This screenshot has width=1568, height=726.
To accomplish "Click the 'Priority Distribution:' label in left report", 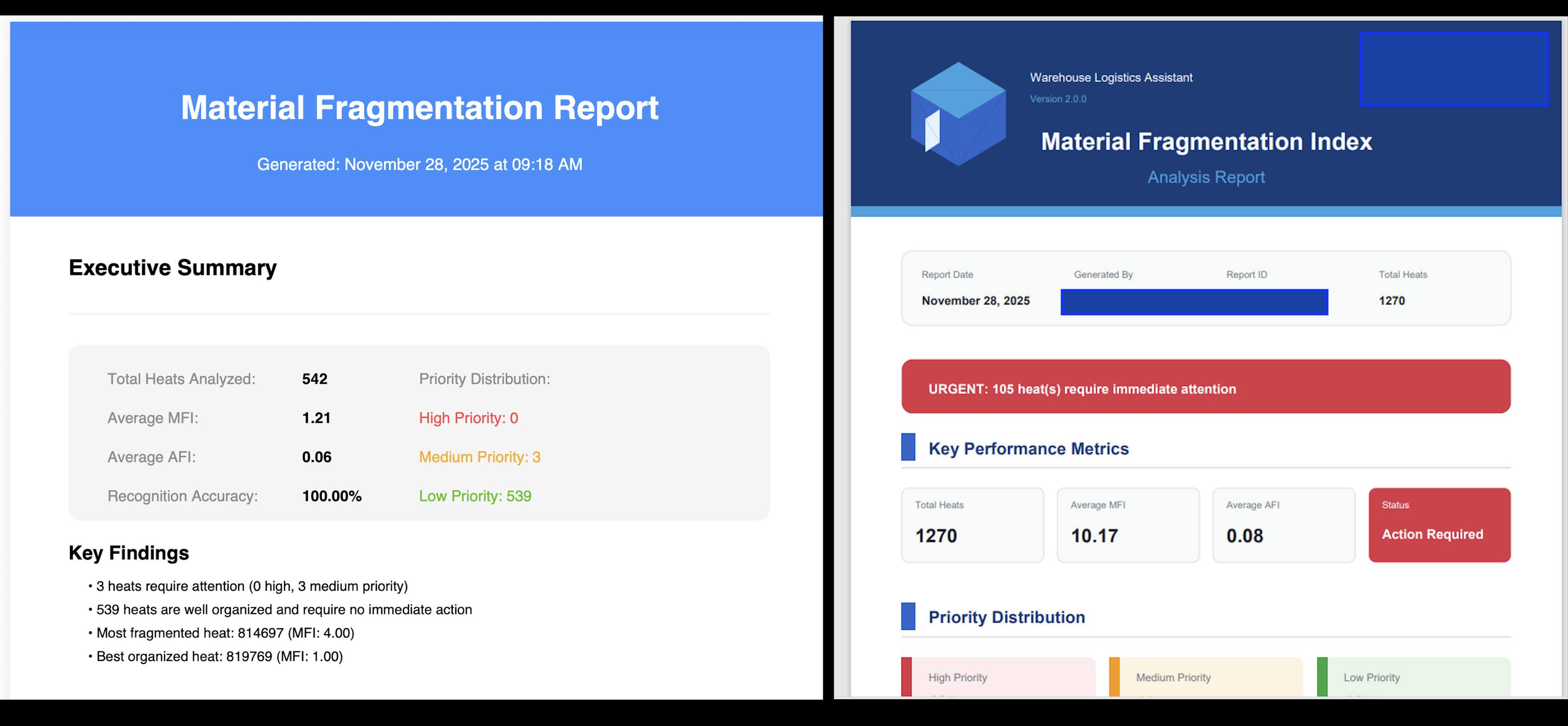I will point(485,379).
